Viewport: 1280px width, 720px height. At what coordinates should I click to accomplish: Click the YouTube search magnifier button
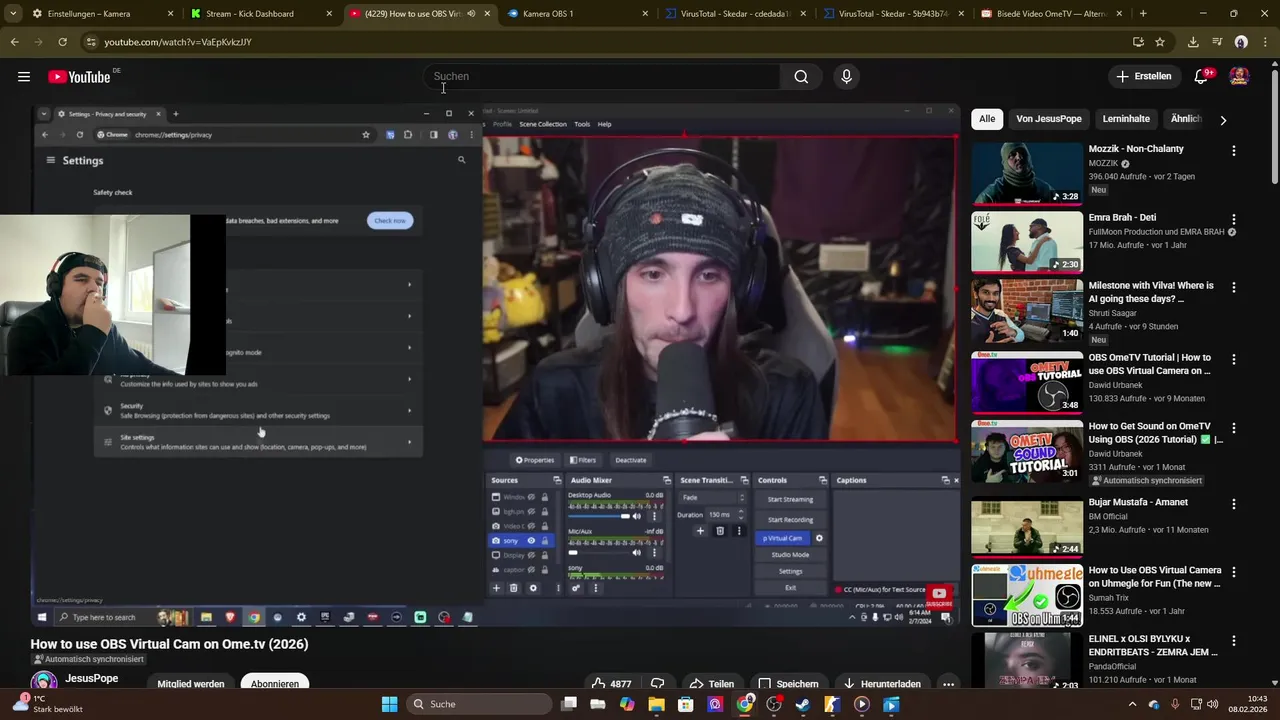tap(801, 77)
